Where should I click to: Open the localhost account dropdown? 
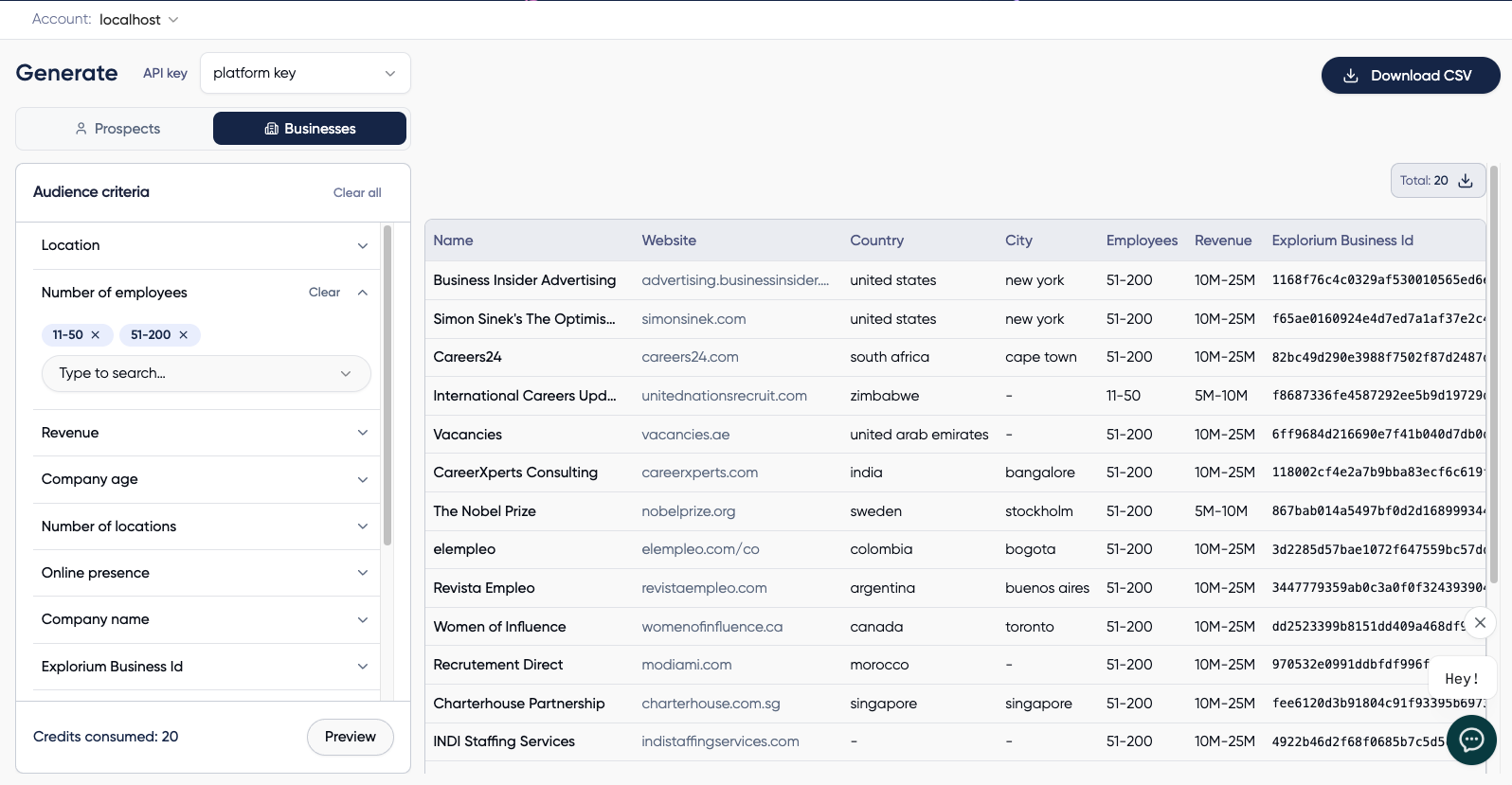point(138,20)
